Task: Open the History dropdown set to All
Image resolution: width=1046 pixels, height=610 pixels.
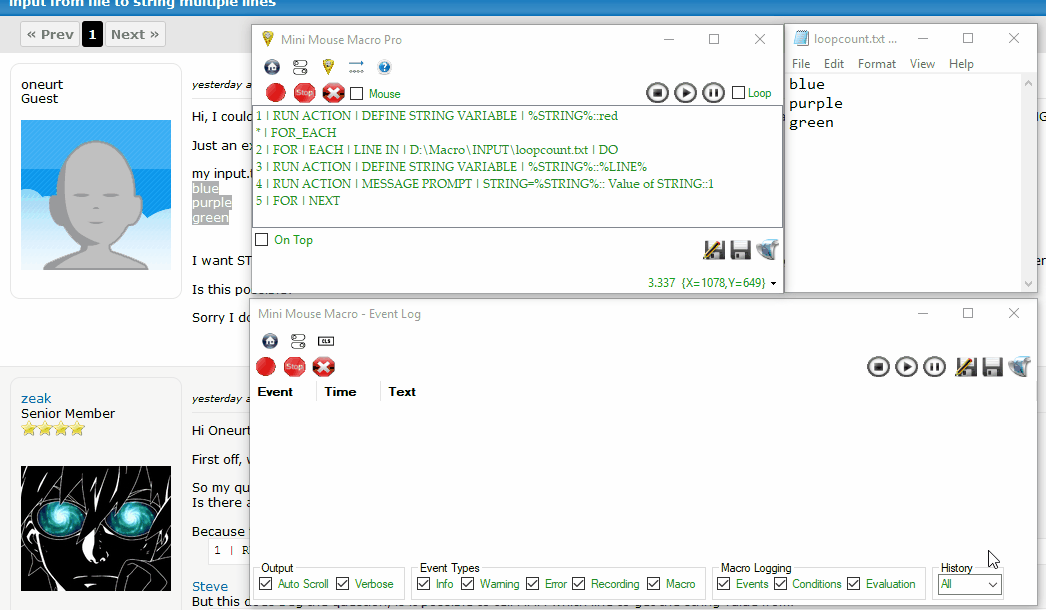Action: point(969,585)
